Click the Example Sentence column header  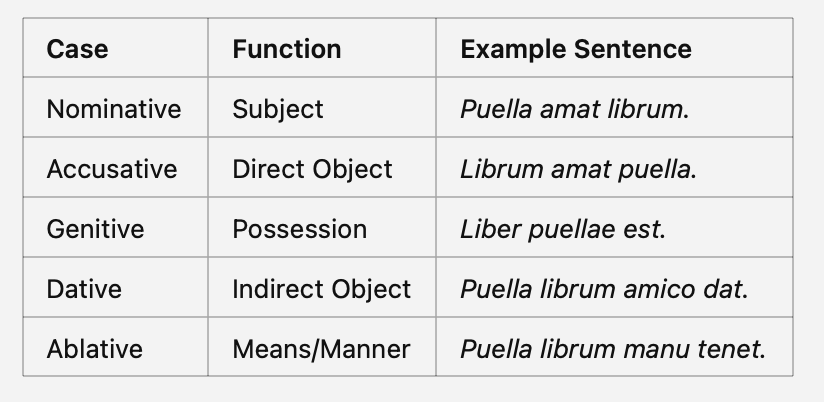(576, 48)
